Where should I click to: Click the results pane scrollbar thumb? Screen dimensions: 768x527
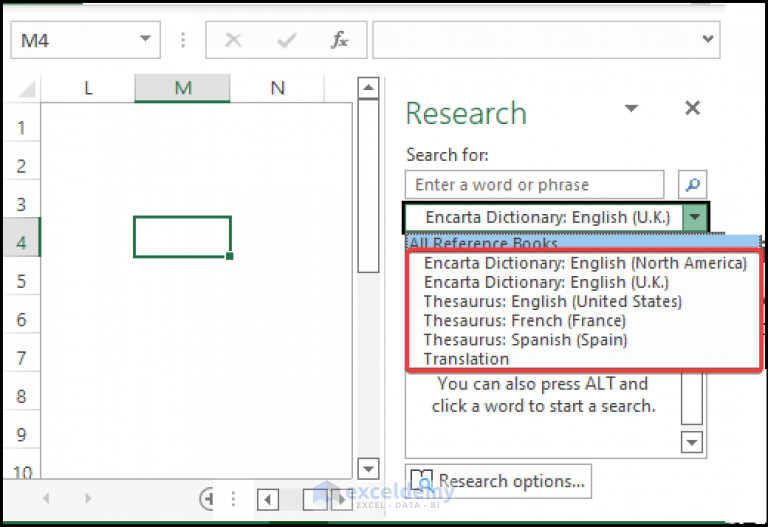tap(692, 398)
